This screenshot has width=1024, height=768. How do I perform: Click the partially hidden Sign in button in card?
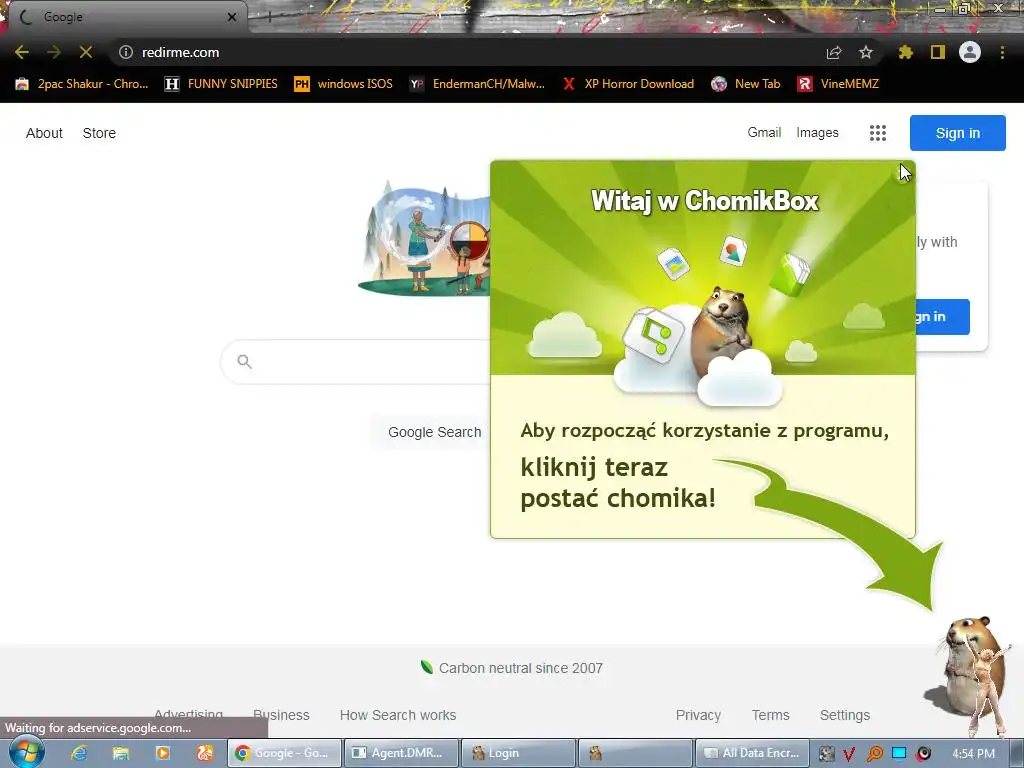(x=942, y=317)
